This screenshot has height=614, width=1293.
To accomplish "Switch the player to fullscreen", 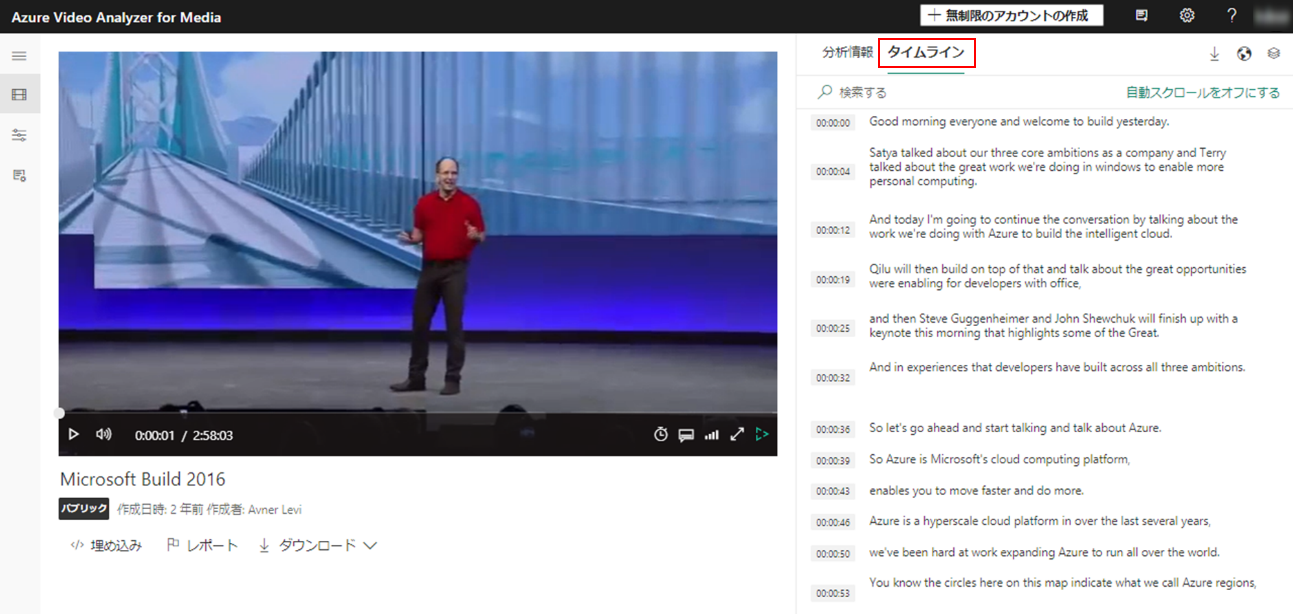I will 737,434.
